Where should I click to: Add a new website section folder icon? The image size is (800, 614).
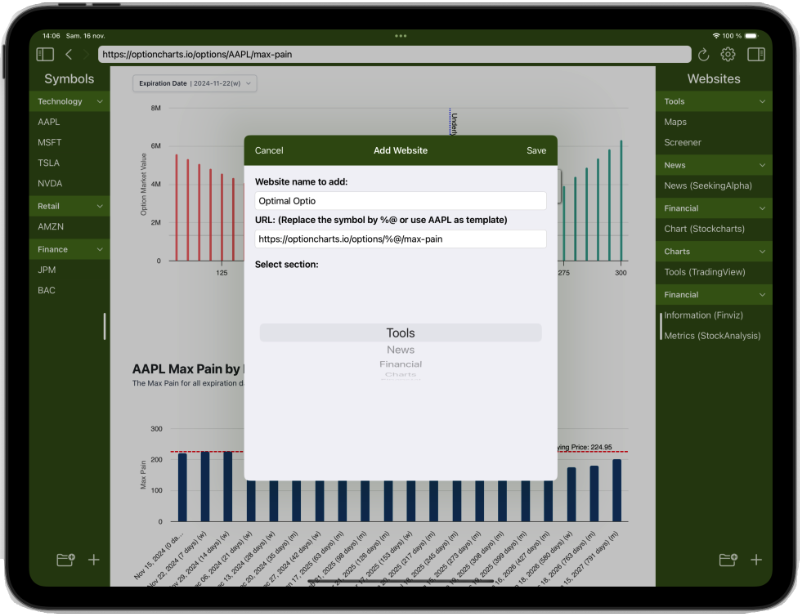pos(728,560)
